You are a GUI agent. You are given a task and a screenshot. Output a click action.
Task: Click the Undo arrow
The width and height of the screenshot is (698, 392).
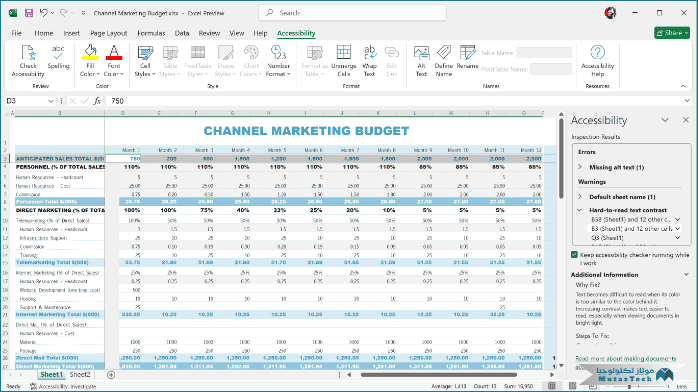pos(43,13)
